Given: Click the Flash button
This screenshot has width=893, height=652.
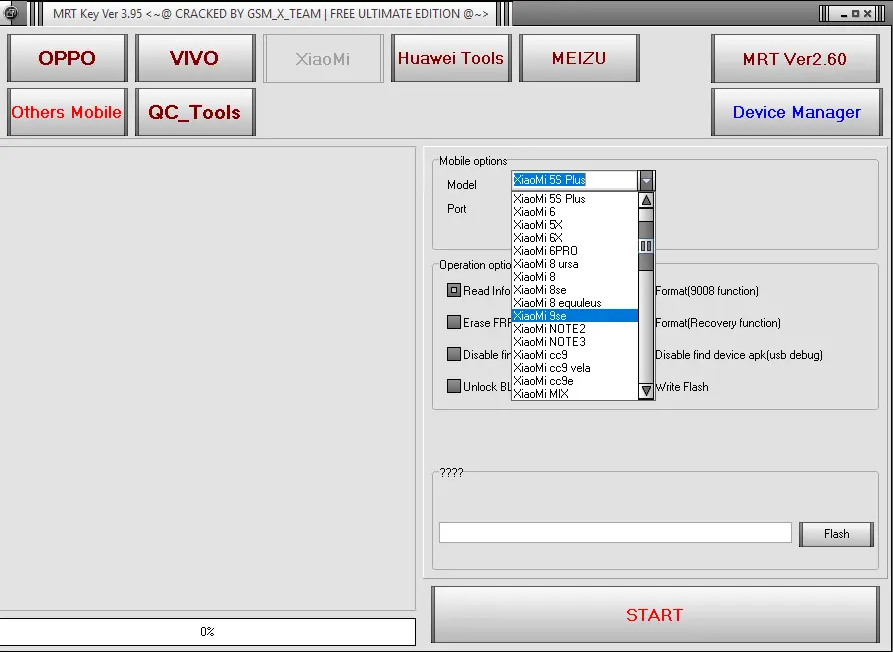Looking at the screenshot, I should [836, 534].
